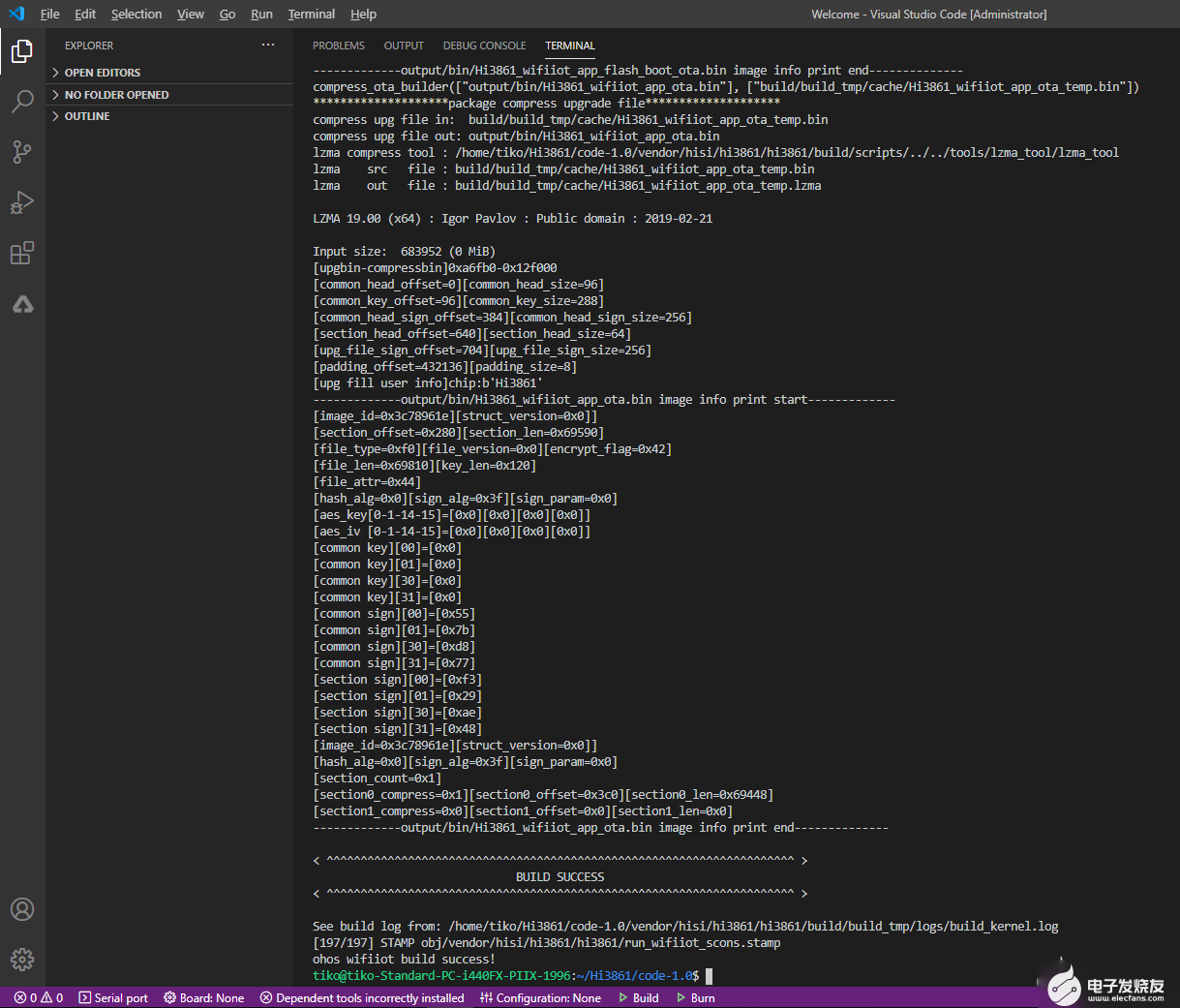Expand the No Folder Opened section

click(x=116, y=95)
